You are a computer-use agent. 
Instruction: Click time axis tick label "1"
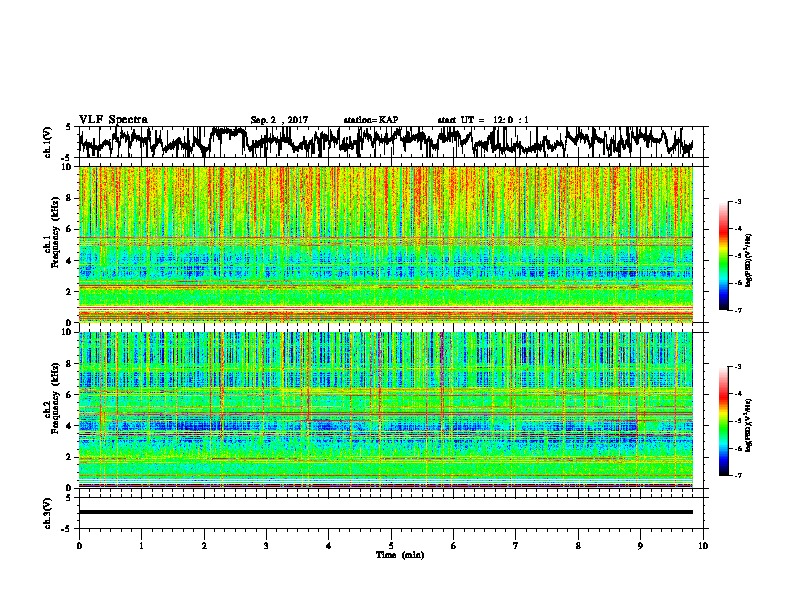tap(141, 546)
